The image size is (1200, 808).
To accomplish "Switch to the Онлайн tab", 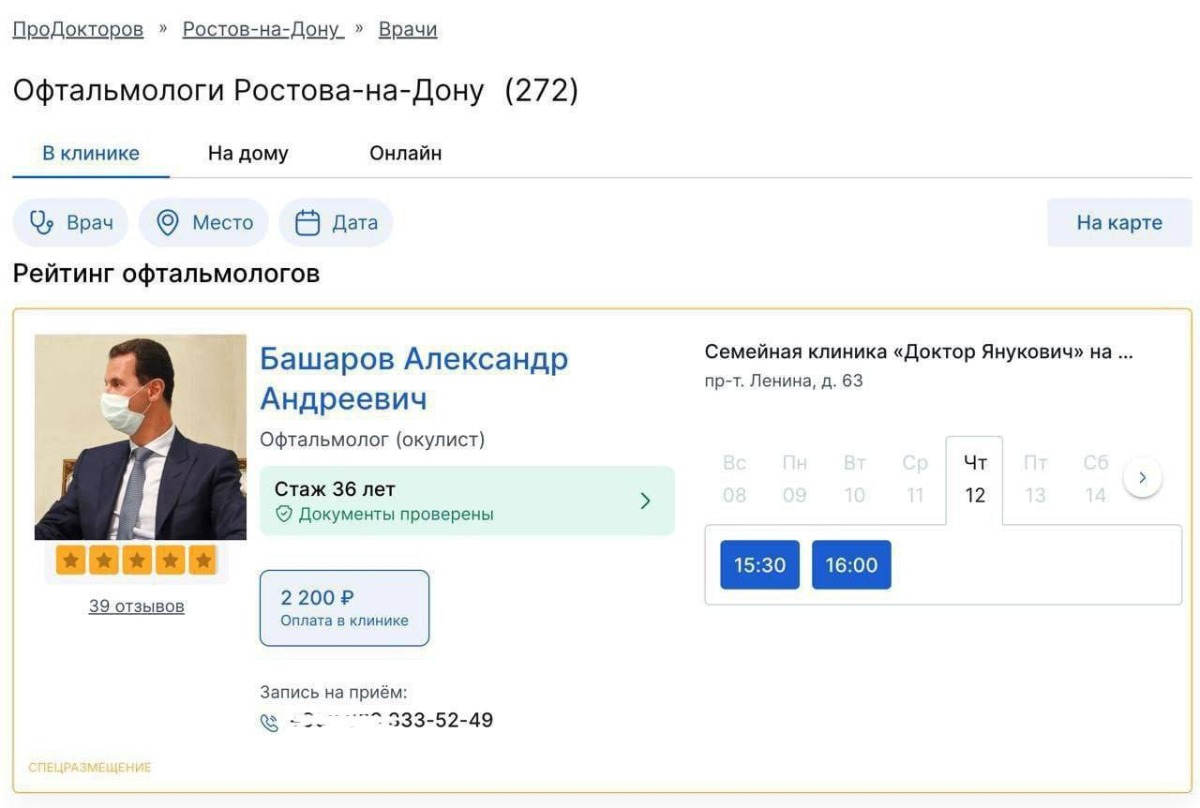I will 405,153.
